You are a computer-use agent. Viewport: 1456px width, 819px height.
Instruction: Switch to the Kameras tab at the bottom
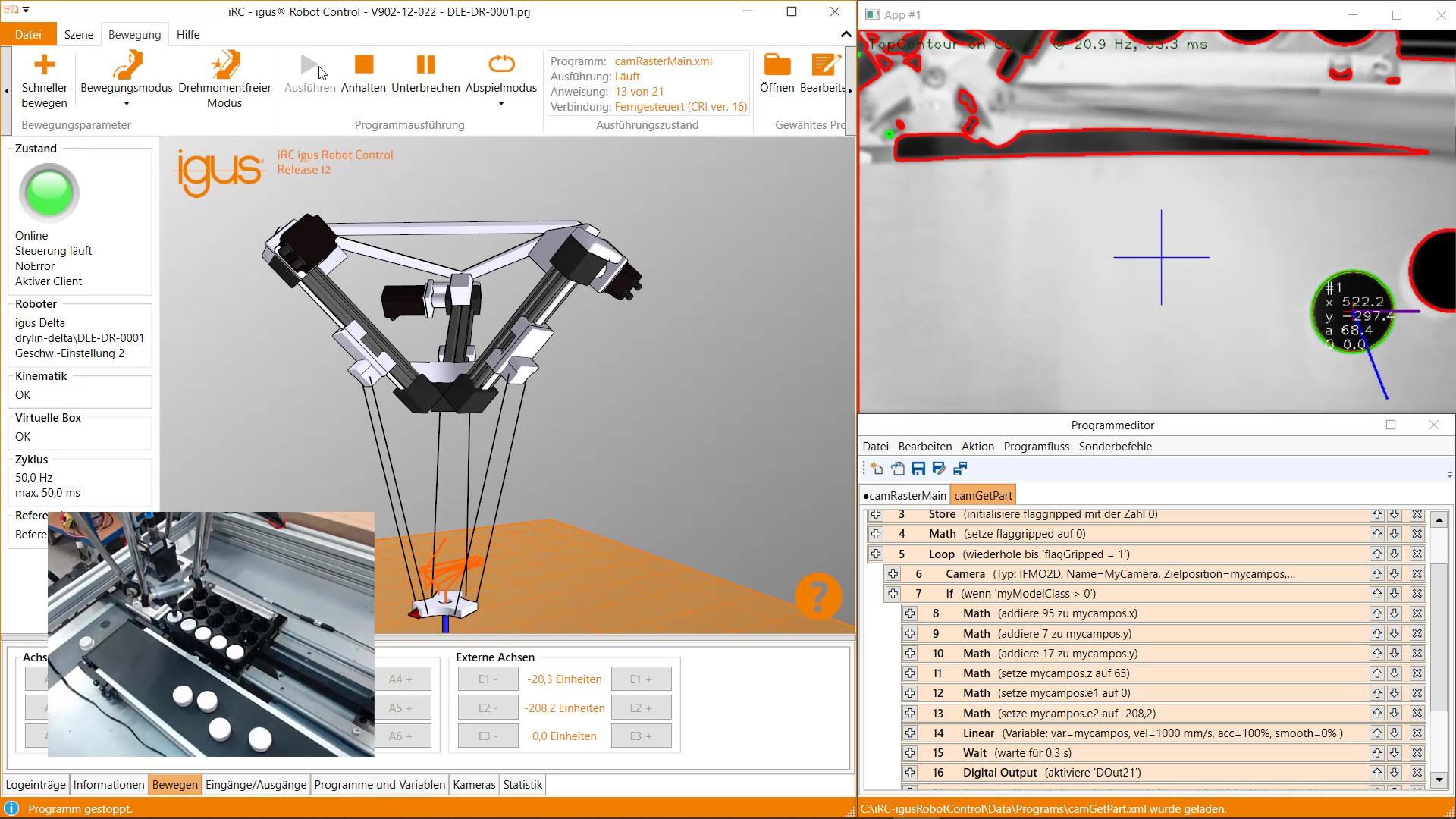click(474, 785)
